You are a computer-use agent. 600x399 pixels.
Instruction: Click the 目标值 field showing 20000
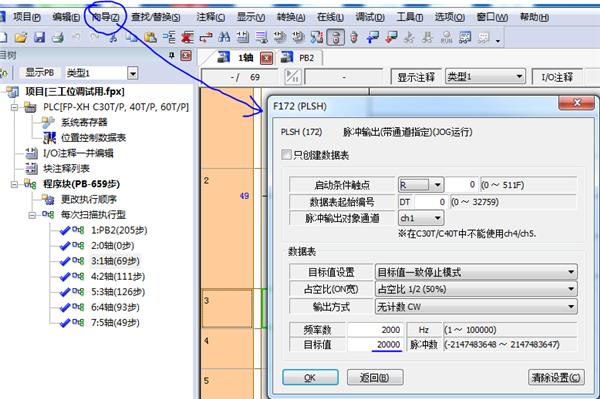[x=375, y=344]
